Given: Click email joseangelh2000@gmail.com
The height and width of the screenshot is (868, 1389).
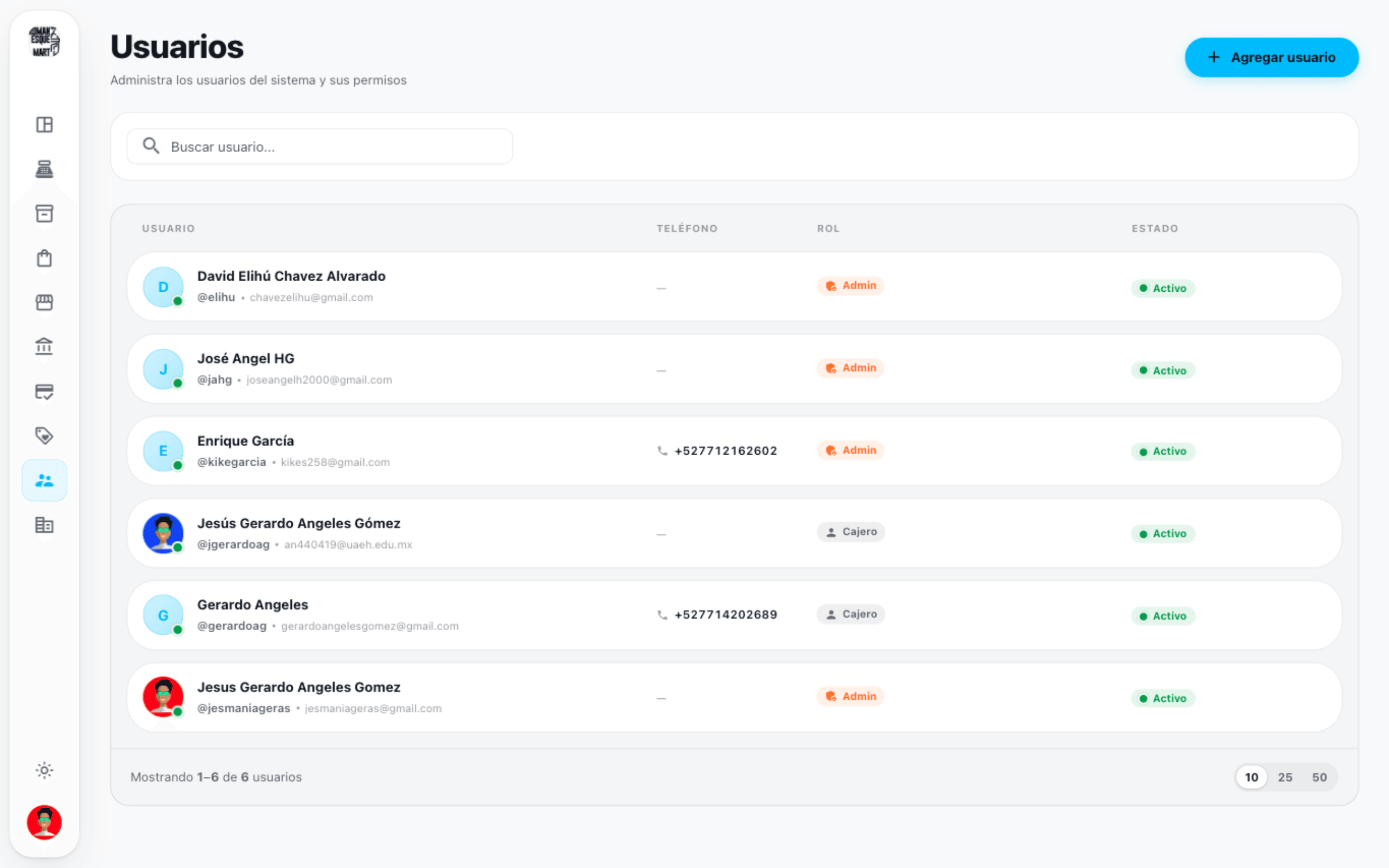Looking at the screenshot, I should 319,380.
